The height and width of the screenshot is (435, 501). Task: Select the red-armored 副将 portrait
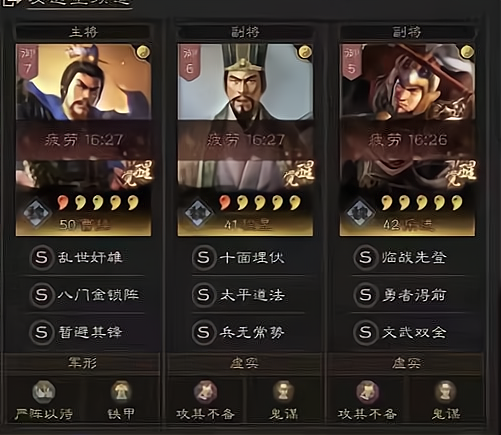(x=407, y=139)
